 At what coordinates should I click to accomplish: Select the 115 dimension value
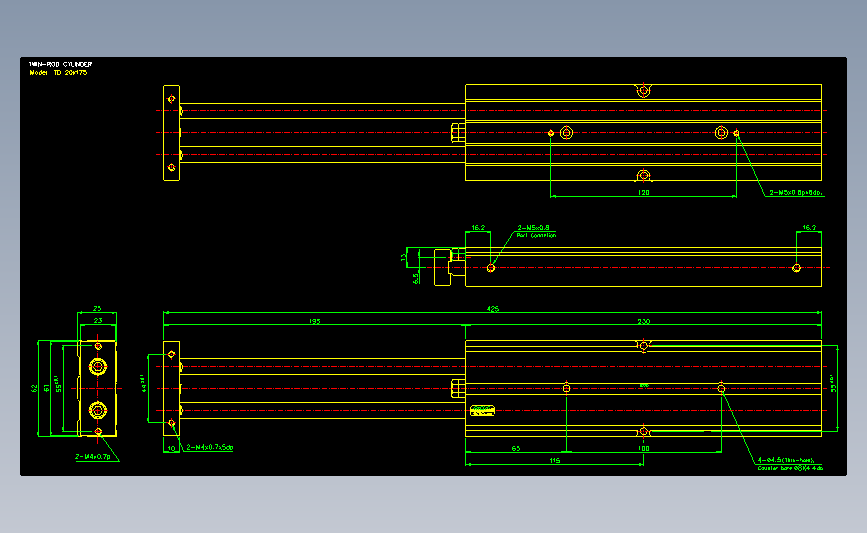tap(555, 461)
